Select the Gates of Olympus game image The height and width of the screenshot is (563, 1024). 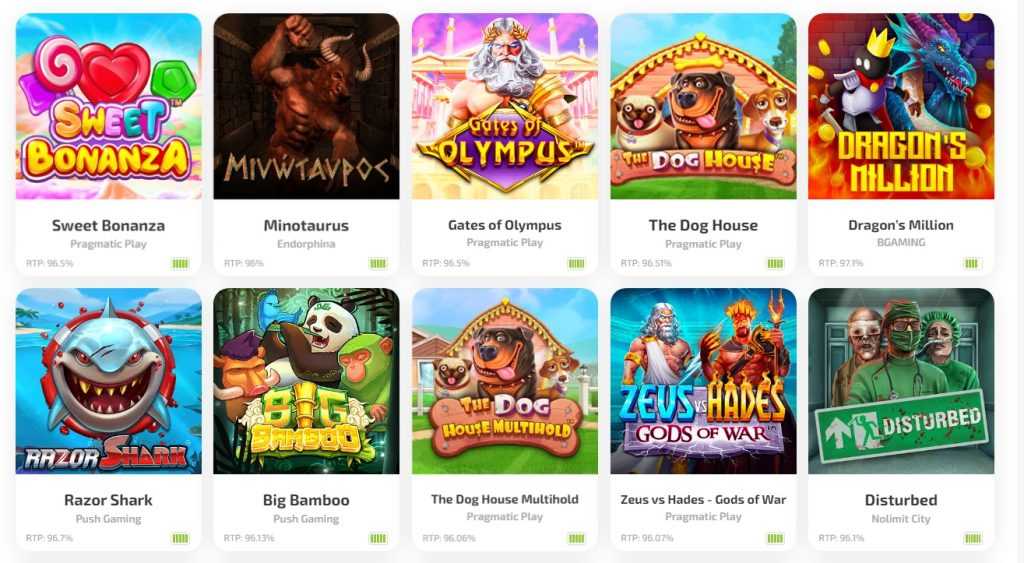click(x=505, y=106)
